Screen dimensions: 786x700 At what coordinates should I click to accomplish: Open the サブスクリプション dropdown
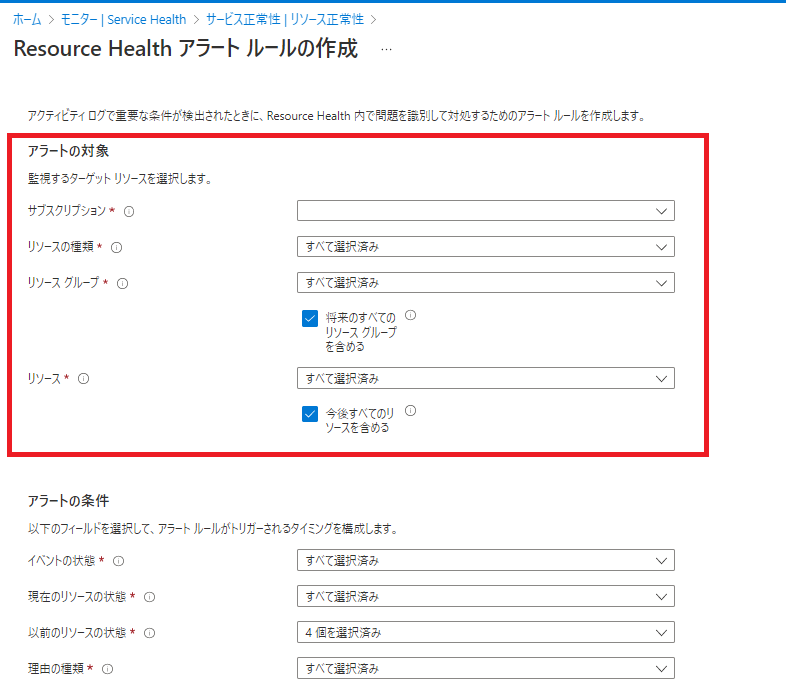tap(486, 211)
